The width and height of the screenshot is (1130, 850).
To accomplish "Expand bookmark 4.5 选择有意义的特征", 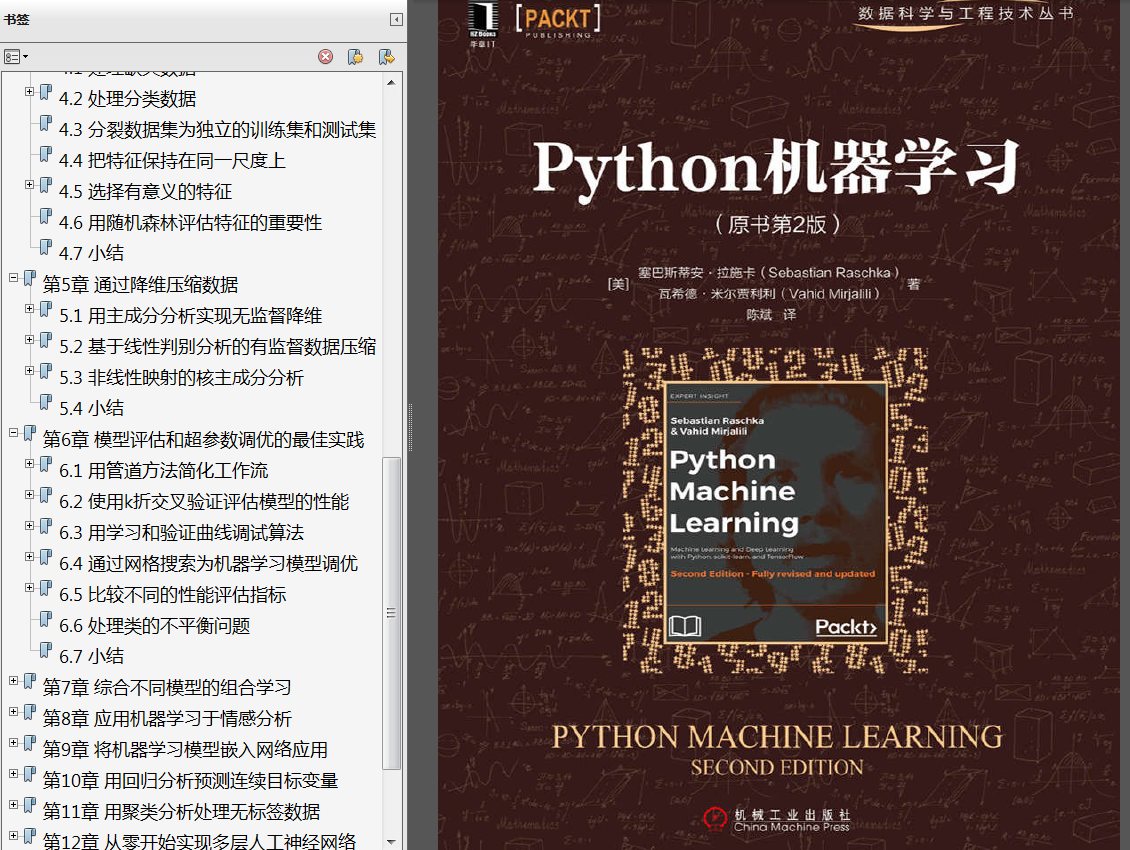I will pyautogui.click(x=30, y=185).
